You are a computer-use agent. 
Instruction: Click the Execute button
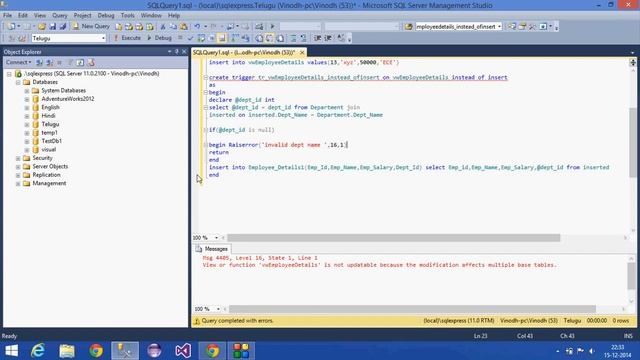point(127,38)
